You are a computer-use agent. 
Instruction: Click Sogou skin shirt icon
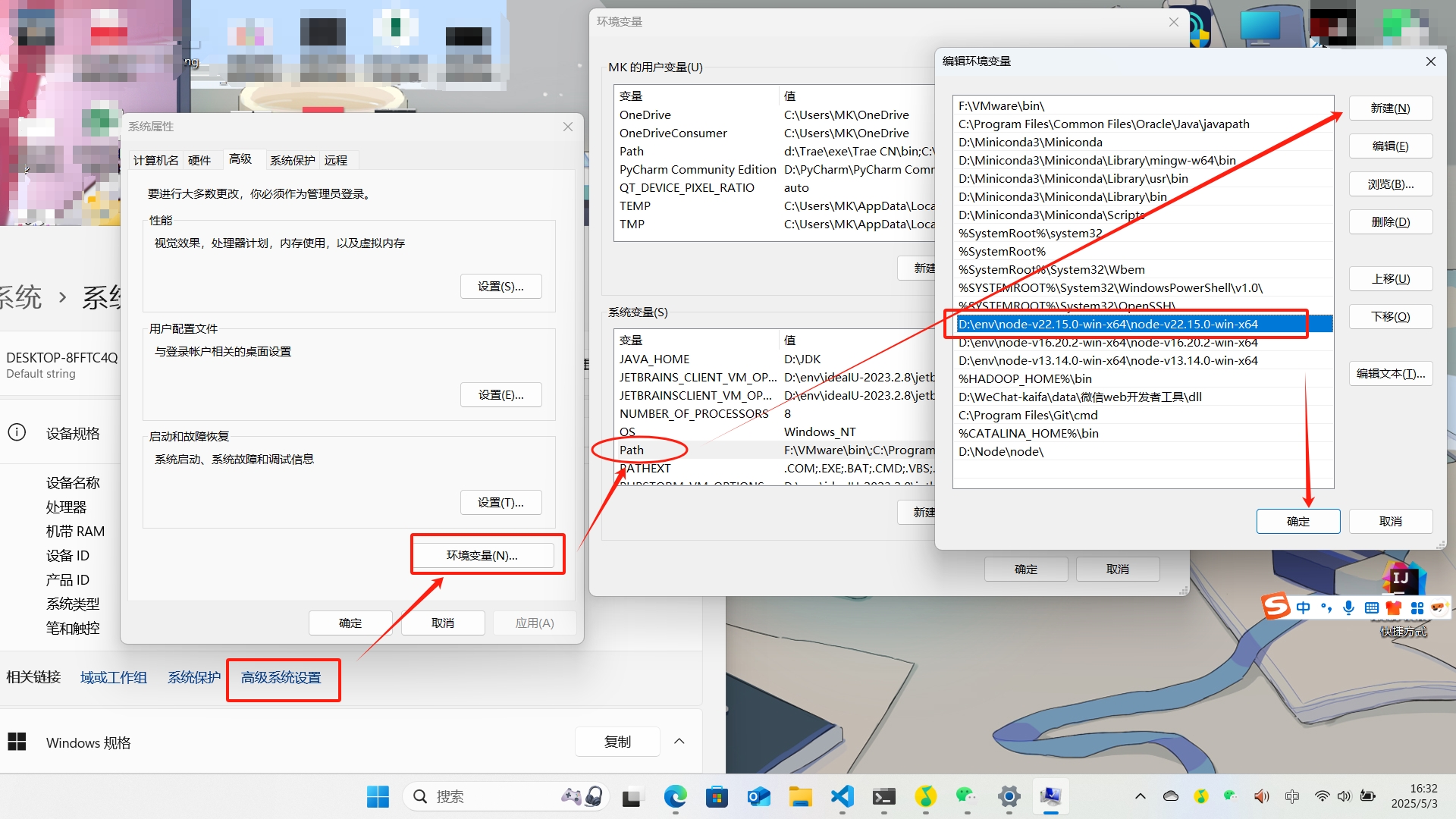coord(1394,607)
